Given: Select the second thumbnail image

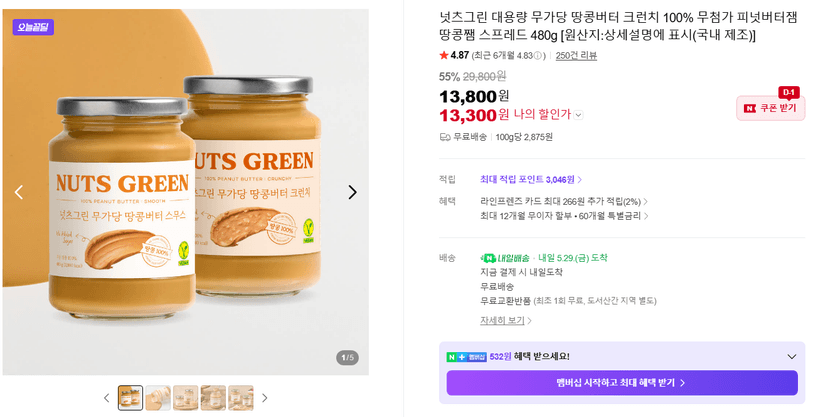Looking at the screenshot, I should point(158,398).
